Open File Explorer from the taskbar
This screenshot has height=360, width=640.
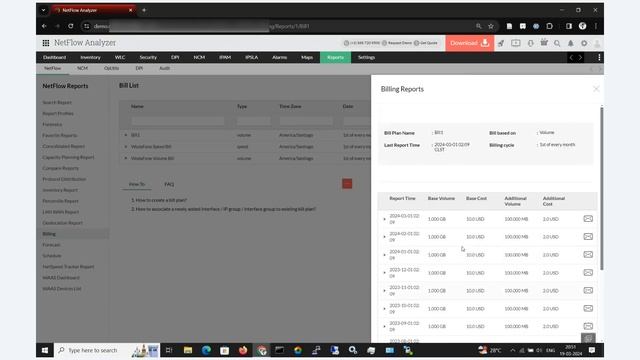188,350
